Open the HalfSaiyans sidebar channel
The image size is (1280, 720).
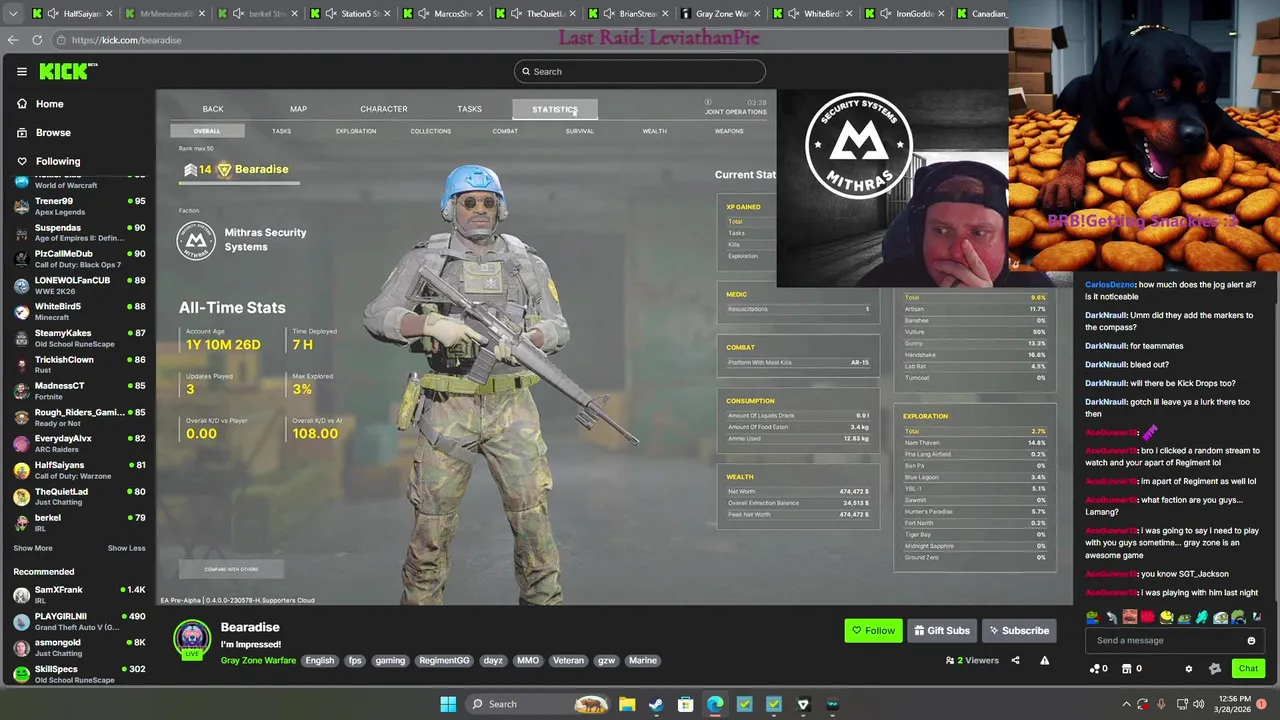[x=78, y=470]
